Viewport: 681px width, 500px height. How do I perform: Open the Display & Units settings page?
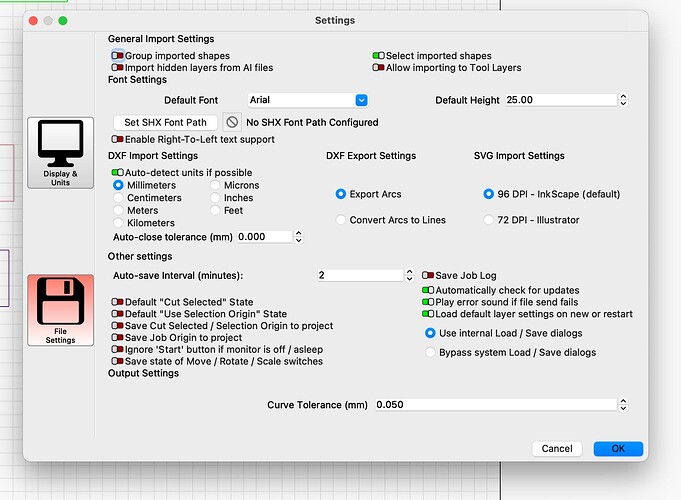coord(60,152)
